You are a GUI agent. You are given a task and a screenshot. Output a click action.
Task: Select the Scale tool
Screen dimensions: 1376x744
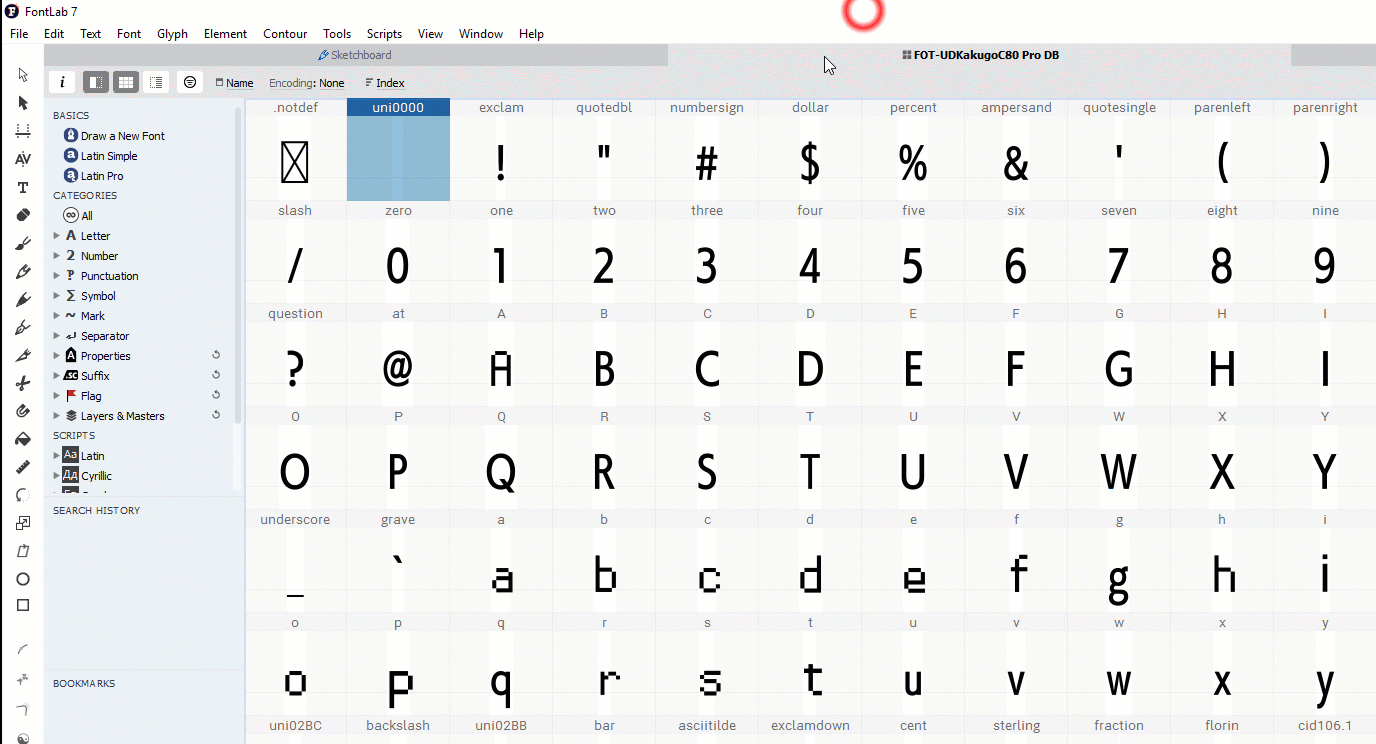tap(23, 523)
